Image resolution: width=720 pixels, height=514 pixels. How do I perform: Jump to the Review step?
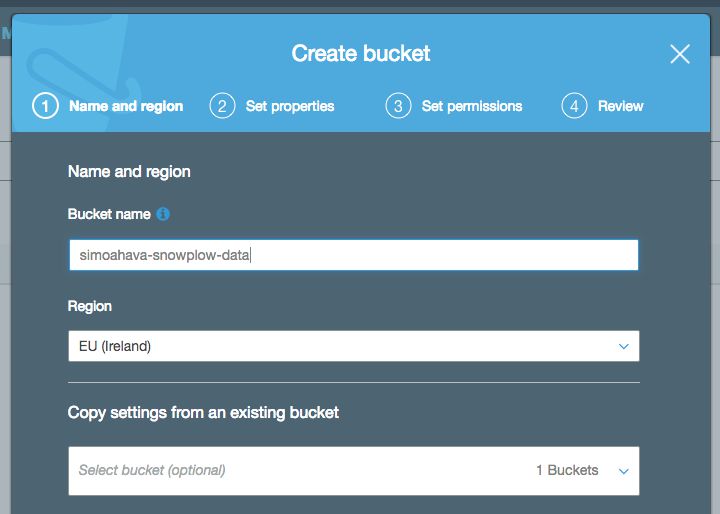[620, 106]
